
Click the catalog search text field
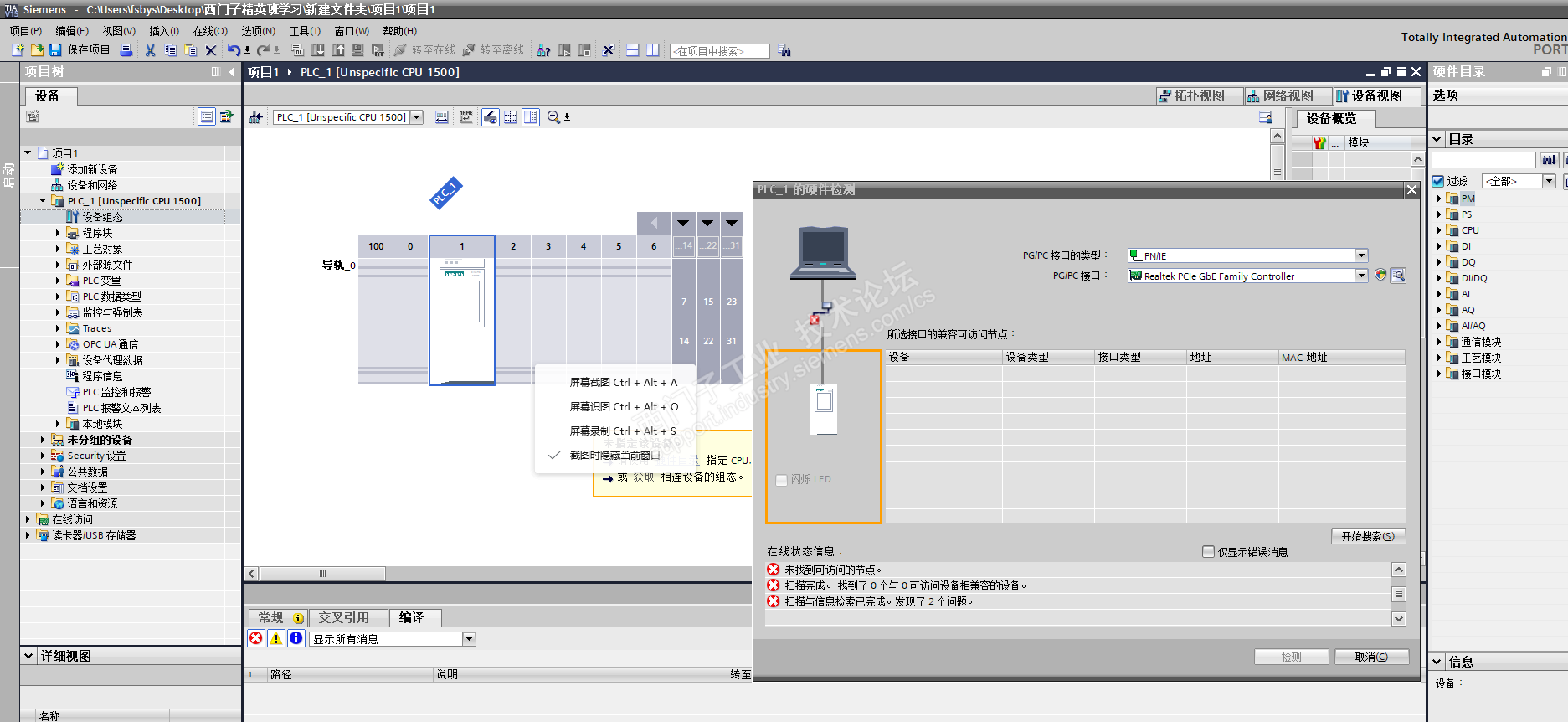(1483, 160)
